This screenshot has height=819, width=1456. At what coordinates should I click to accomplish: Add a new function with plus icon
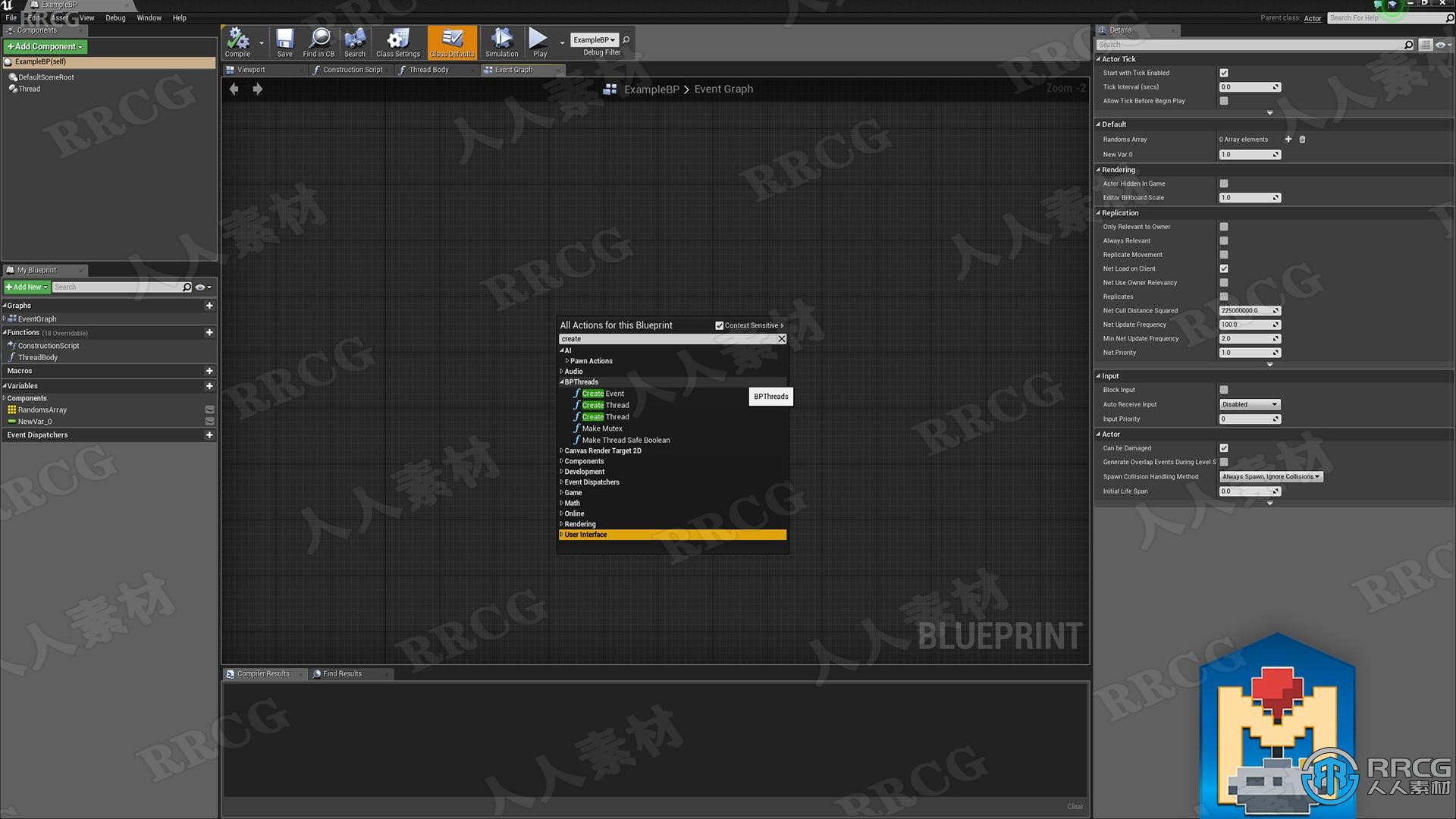click(209, 332)
